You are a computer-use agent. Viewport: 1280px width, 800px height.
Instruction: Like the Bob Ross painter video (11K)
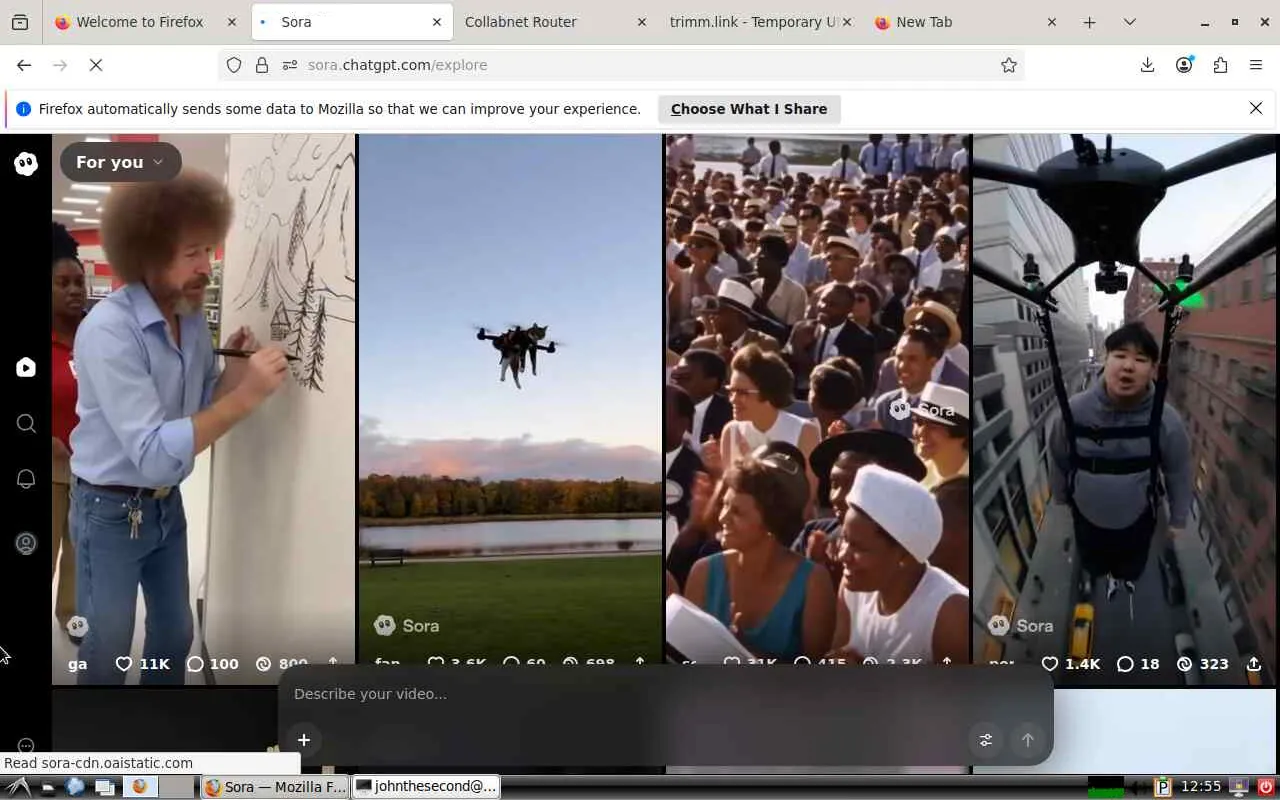coord(142,664)
